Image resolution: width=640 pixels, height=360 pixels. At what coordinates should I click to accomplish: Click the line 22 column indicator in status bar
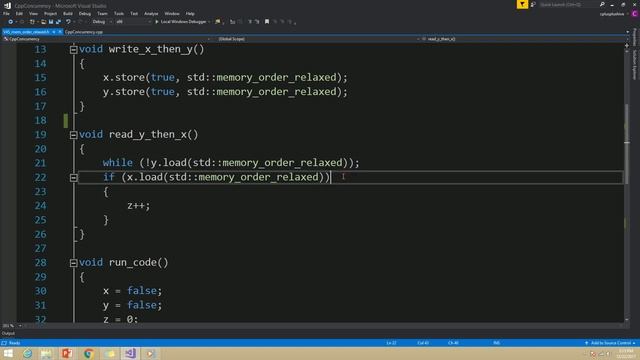423,343
